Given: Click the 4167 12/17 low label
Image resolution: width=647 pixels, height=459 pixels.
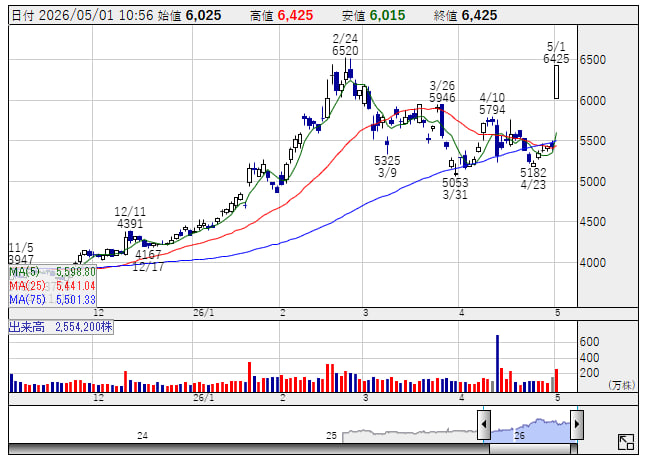Looking at the screenshot, I should (x=148, y=260).
